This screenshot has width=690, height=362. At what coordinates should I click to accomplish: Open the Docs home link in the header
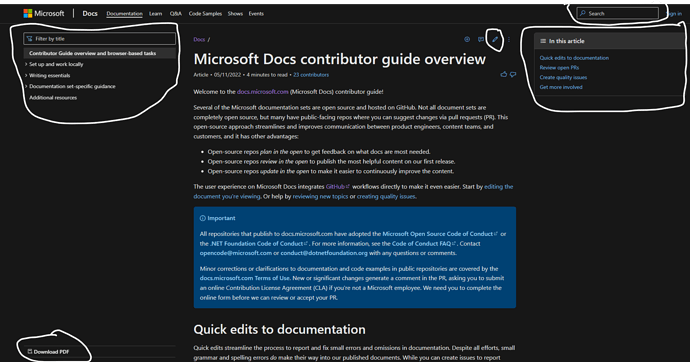click(90, 14)
